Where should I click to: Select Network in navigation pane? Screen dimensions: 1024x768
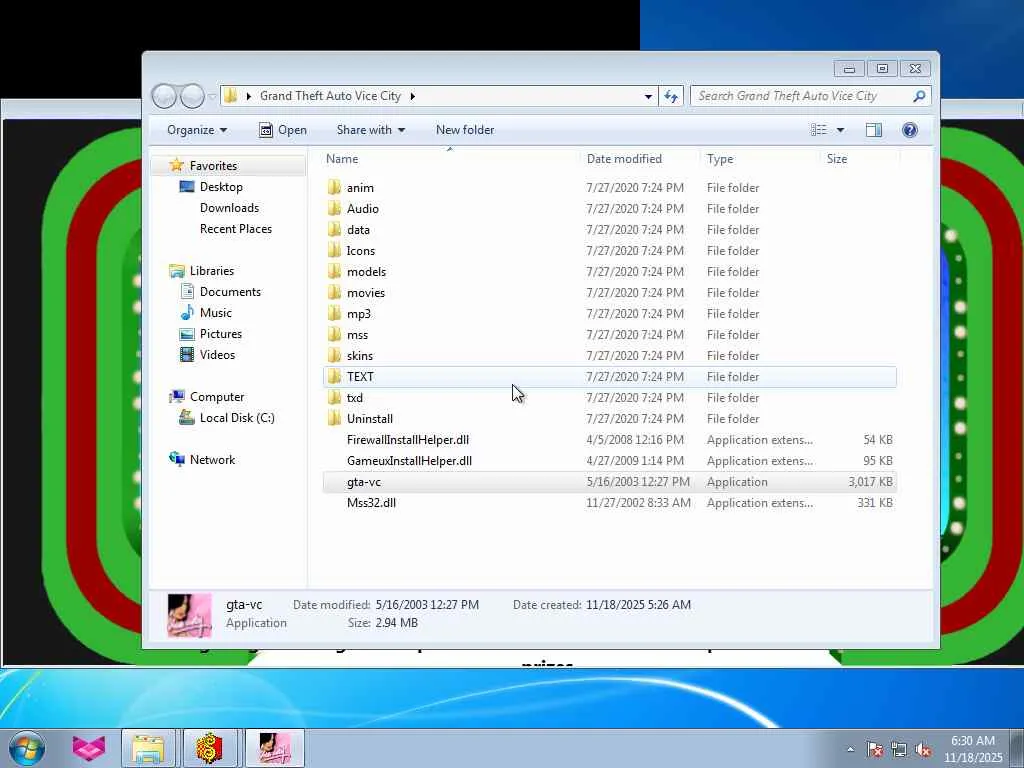pyautogui.click(x=212, y=460)
